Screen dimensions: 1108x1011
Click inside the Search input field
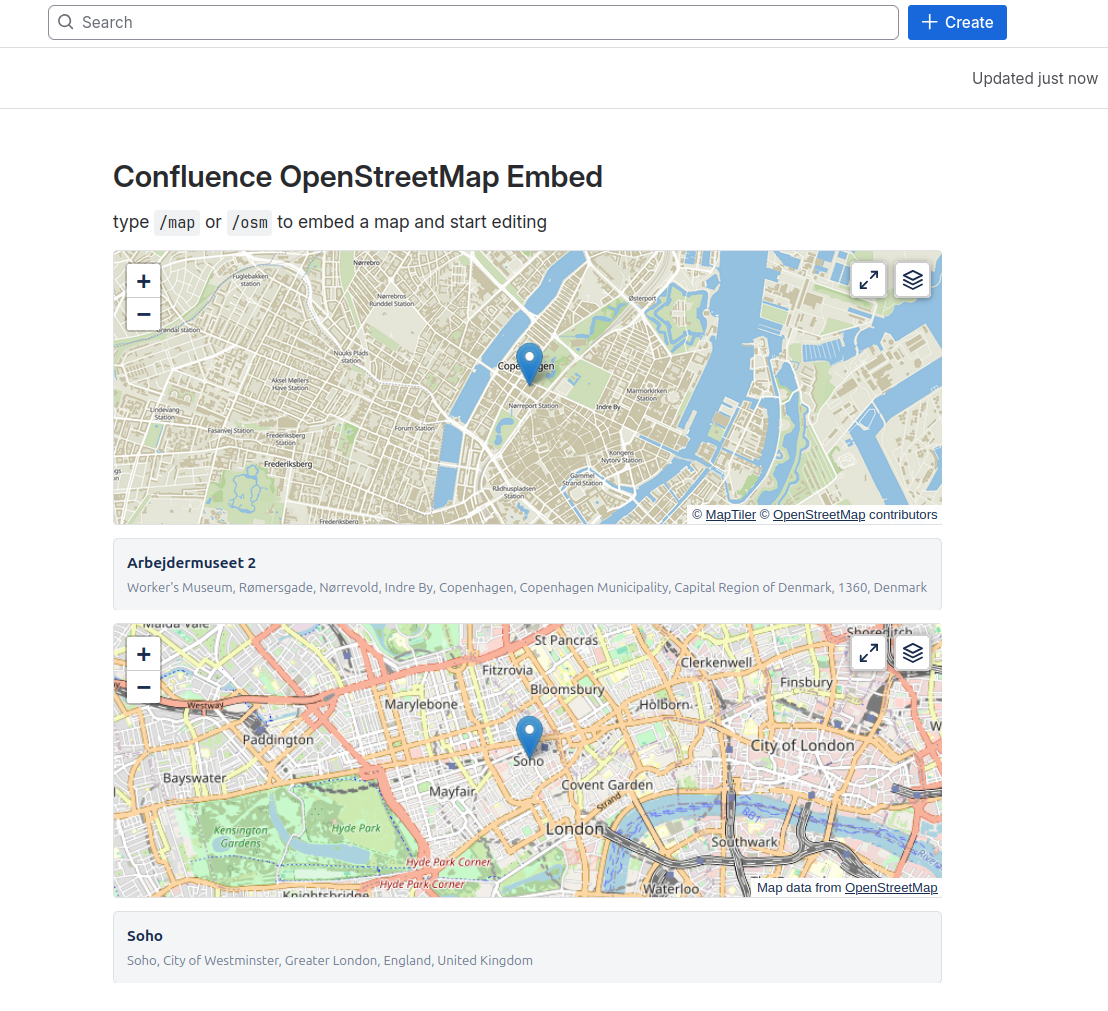point(400,21)
